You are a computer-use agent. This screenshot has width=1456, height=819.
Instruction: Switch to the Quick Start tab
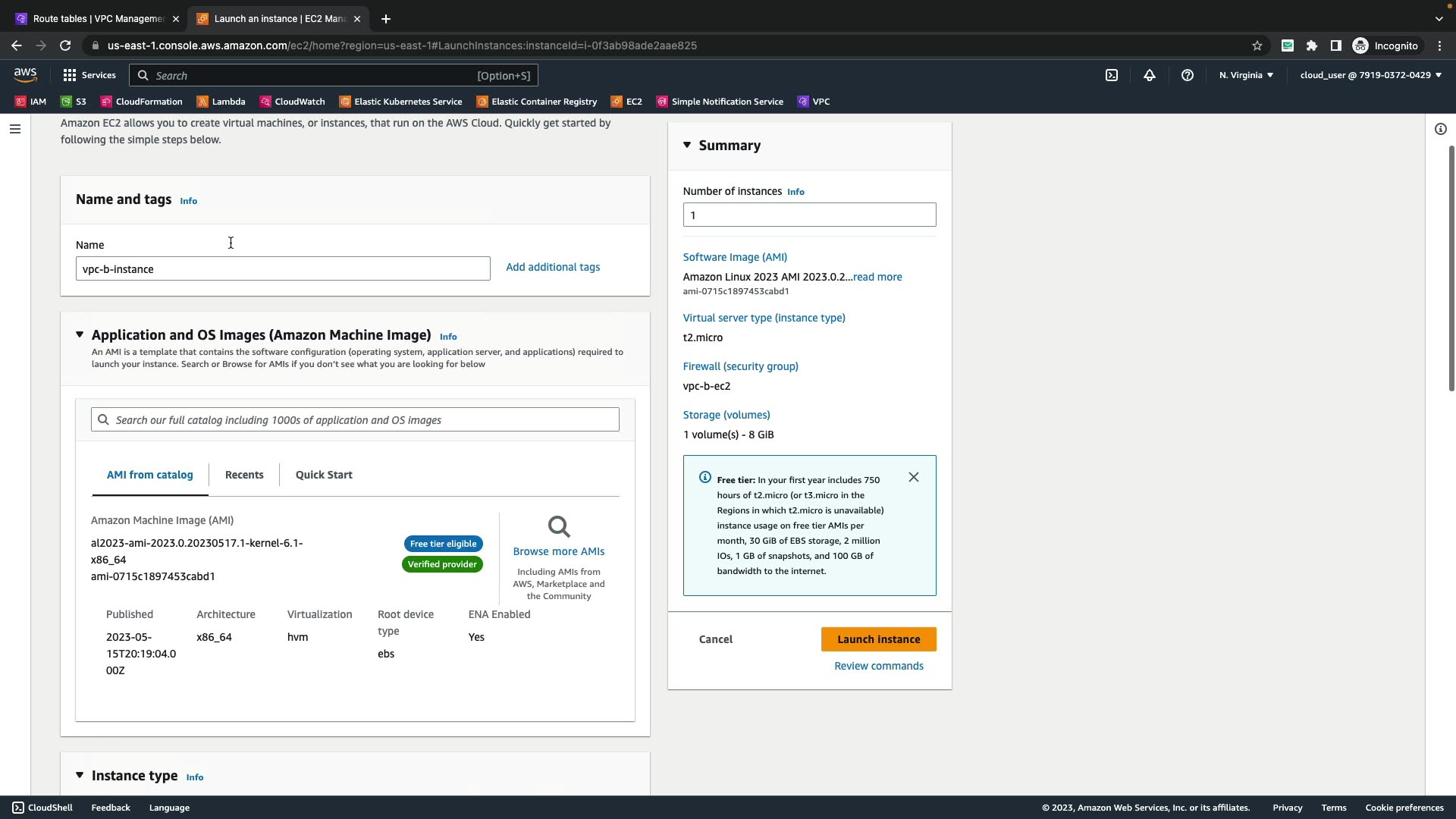click(x=324, y=475)
